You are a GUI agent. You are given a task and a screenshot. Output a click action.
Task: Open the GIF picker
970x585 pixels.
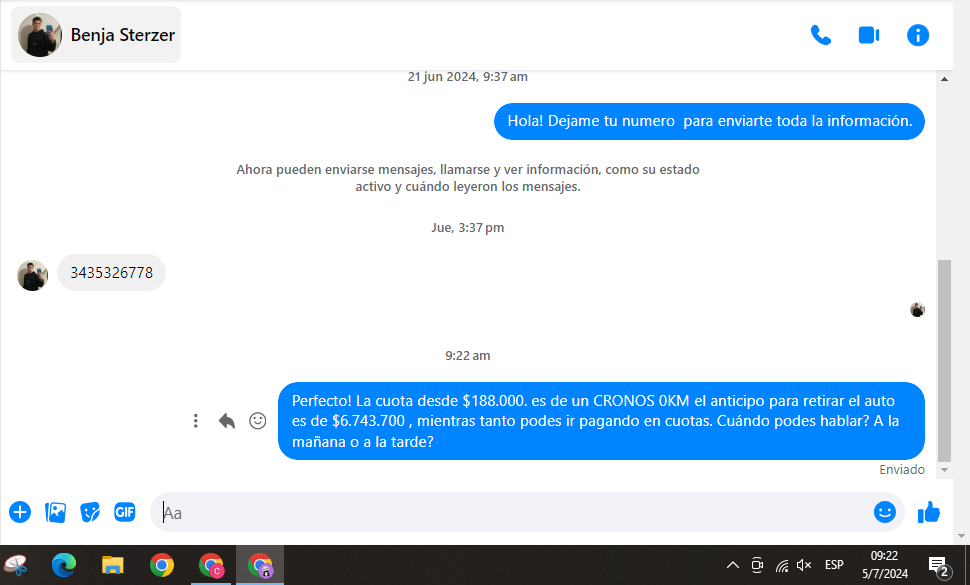(x=124, y=512)
